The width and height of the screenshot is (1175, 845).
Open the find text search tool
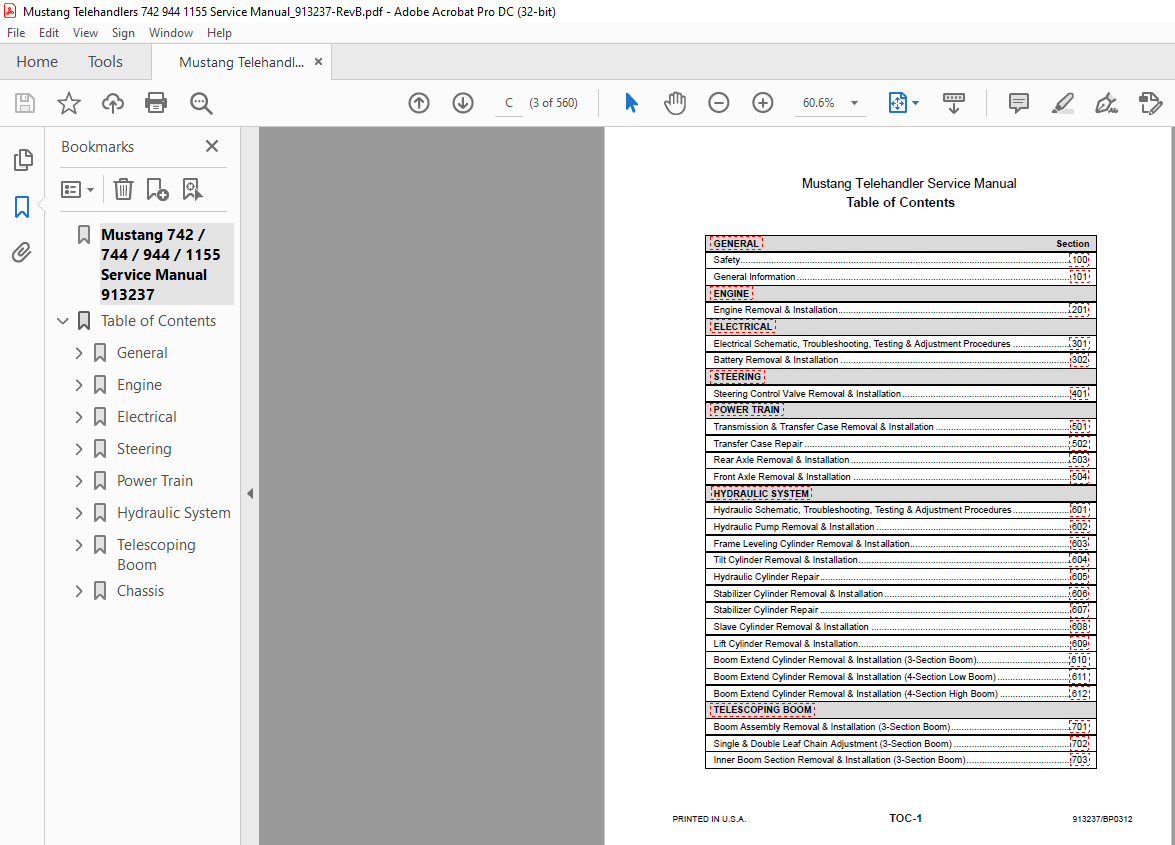[201, 103]
